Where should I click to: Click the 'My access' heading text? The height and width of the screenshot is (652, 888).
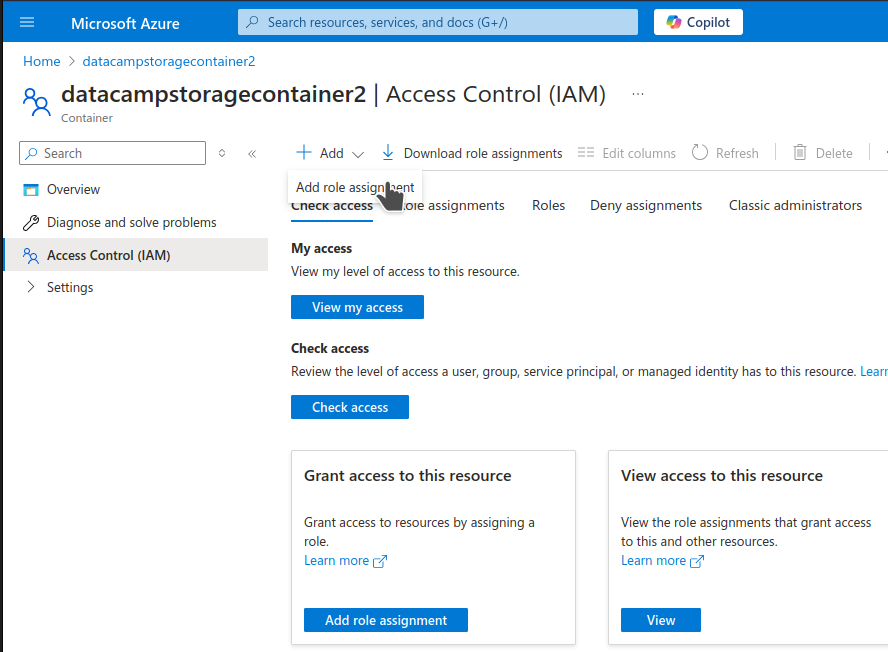[321, 248]
